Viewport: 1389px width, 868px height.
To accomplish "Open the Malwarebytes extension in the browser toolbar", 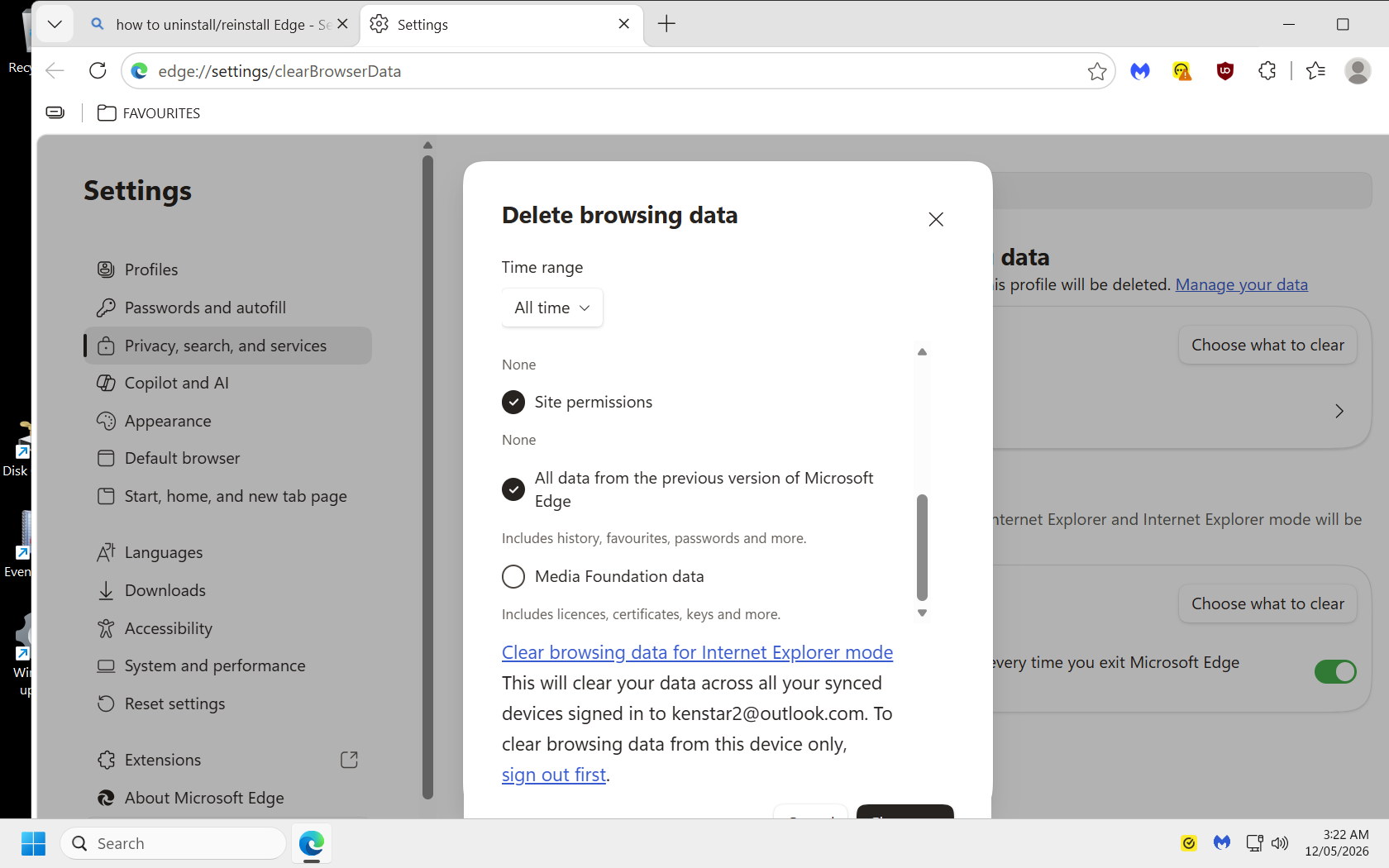I will point(1140,71).
